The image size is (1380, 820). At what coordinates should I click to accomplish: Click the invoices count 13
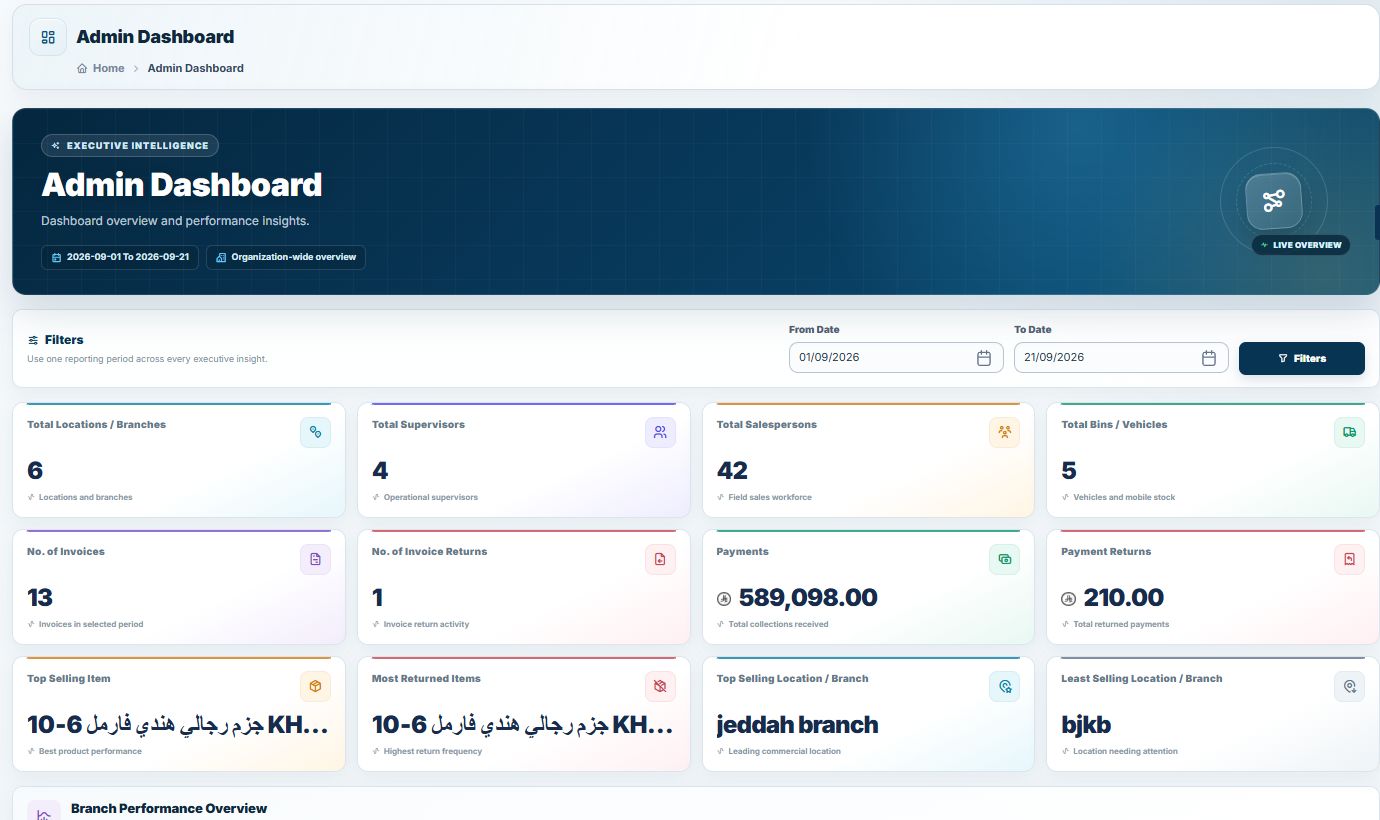point(40,598)
